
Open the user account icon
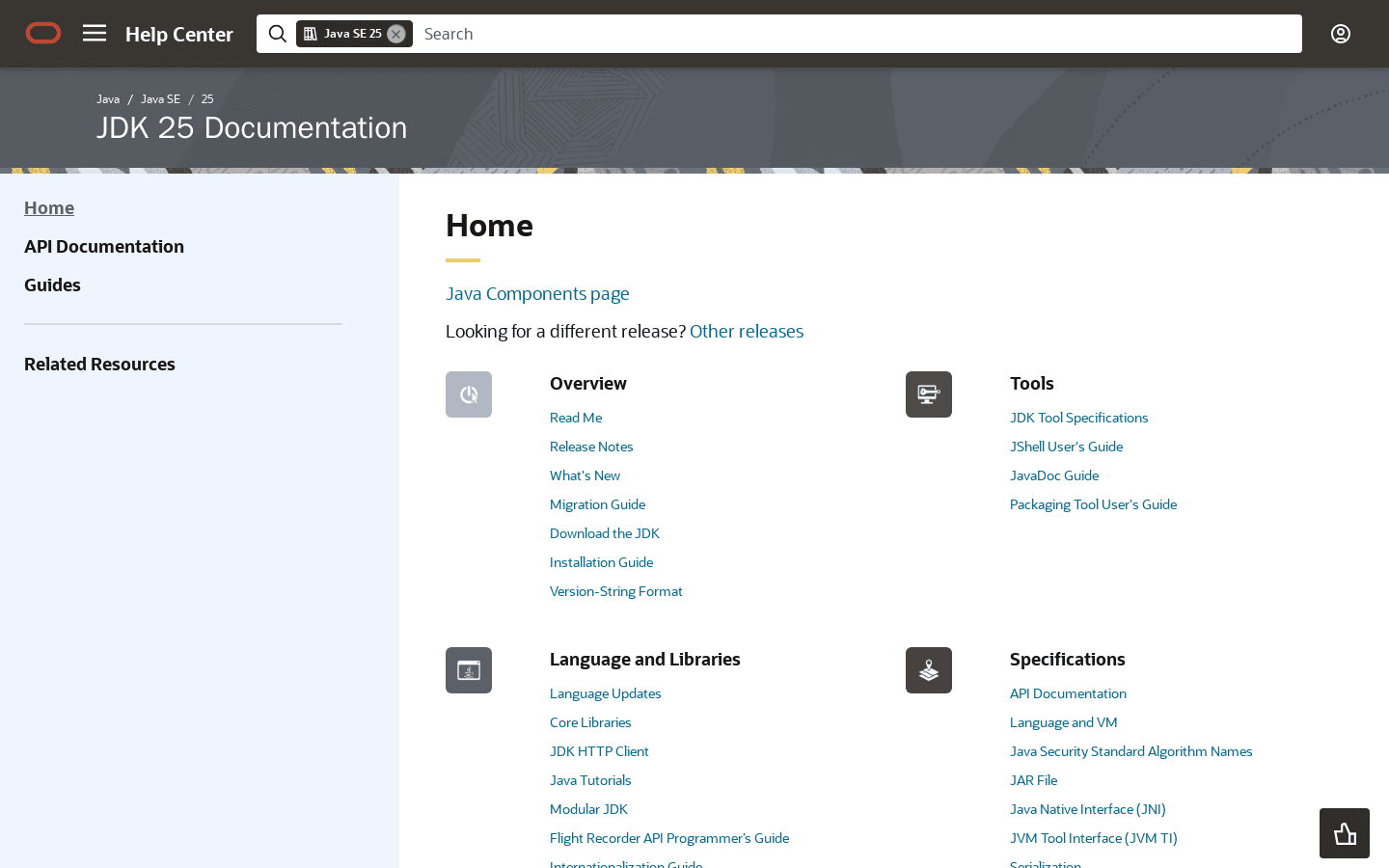point(1340,33)
